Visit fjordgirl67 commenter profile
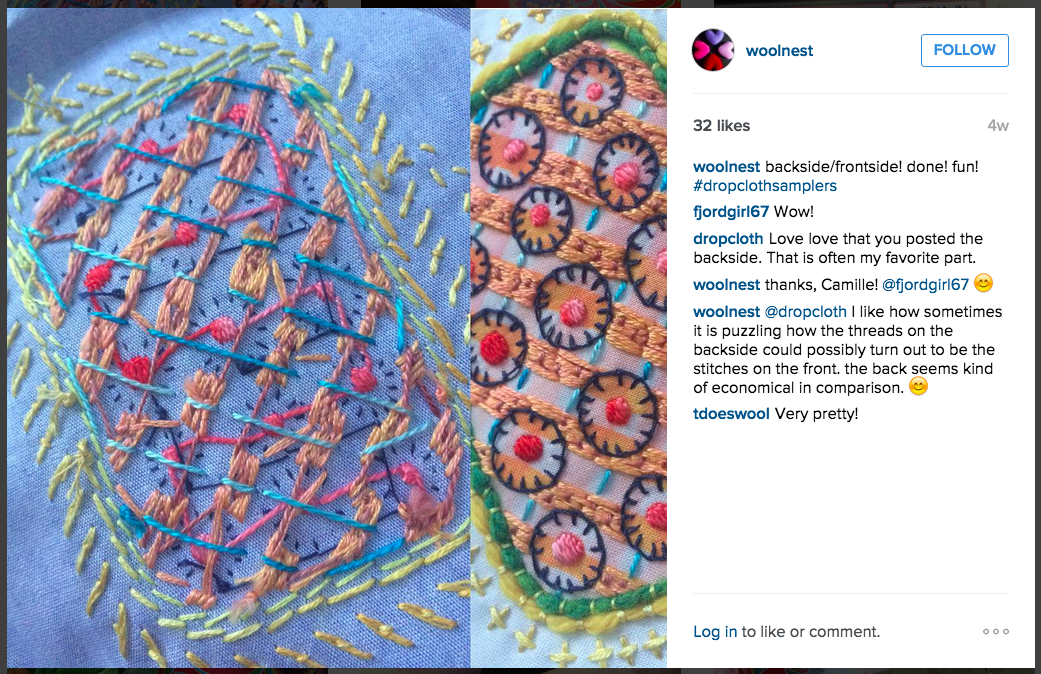Screen dimensions: 1041x674 731,212
